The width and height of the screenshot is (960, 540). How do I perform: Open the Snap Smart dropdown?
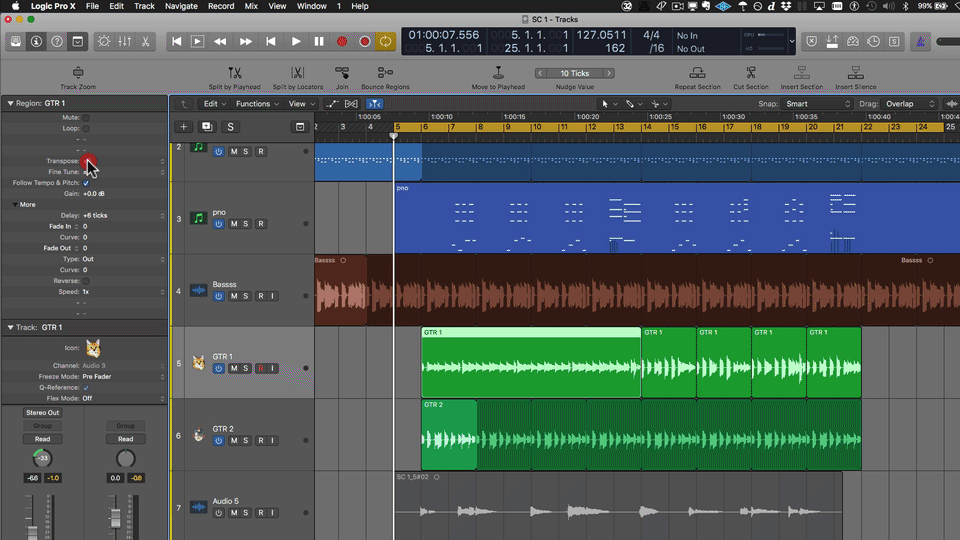point(817,104)
